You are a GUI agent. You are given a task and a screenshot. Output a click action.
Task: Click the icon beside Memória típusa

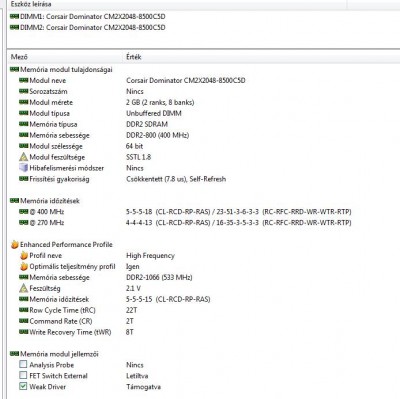(x=24, y=124)
